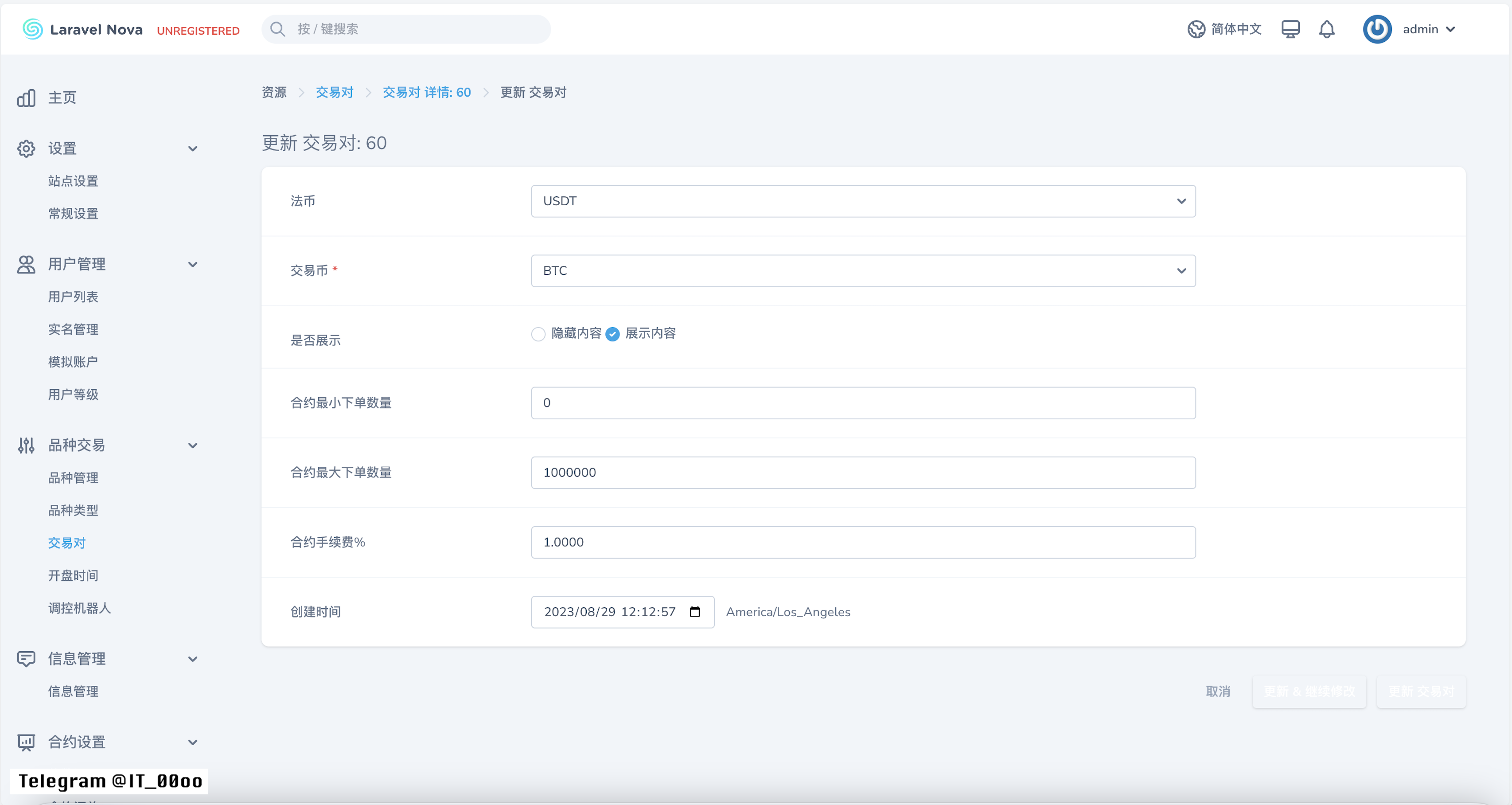Open 开盘时间 menu item
Screen dimensions: 1512x805
(73, 575)
